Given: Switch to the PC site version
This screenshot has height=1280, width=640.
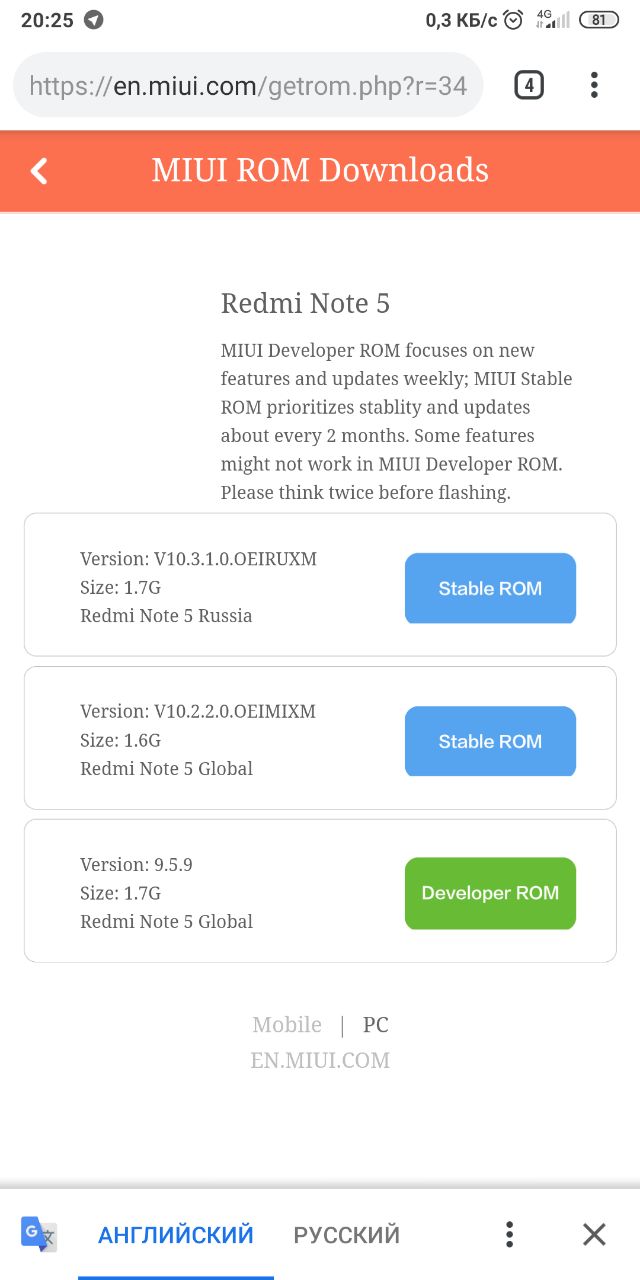Looking at the screenshot, I should (376, 1025).
